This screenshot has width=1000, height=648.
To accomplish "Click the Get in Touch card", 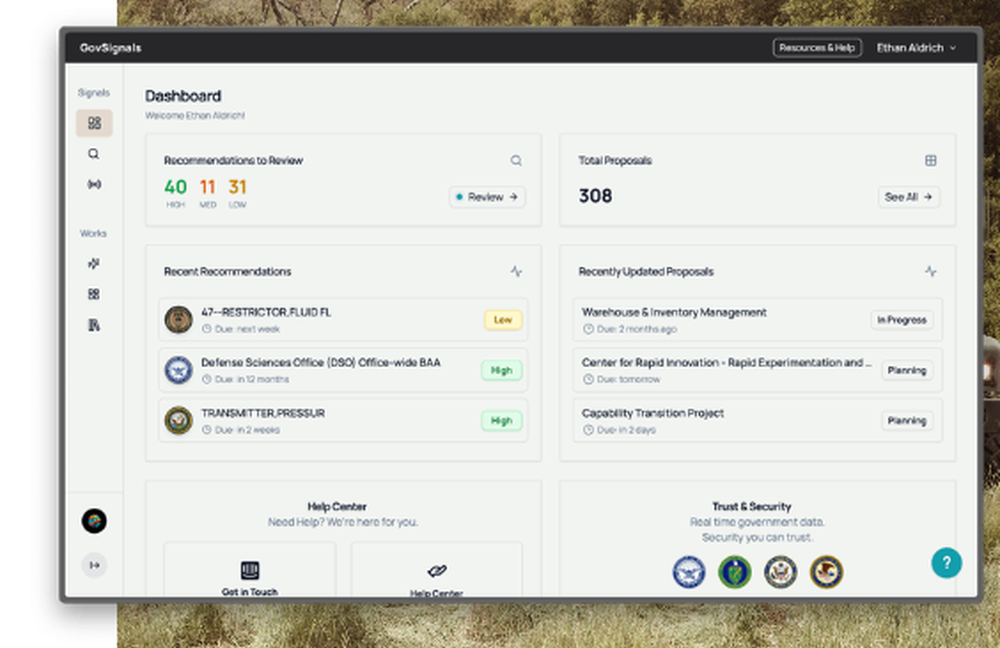I will (250, 570).
